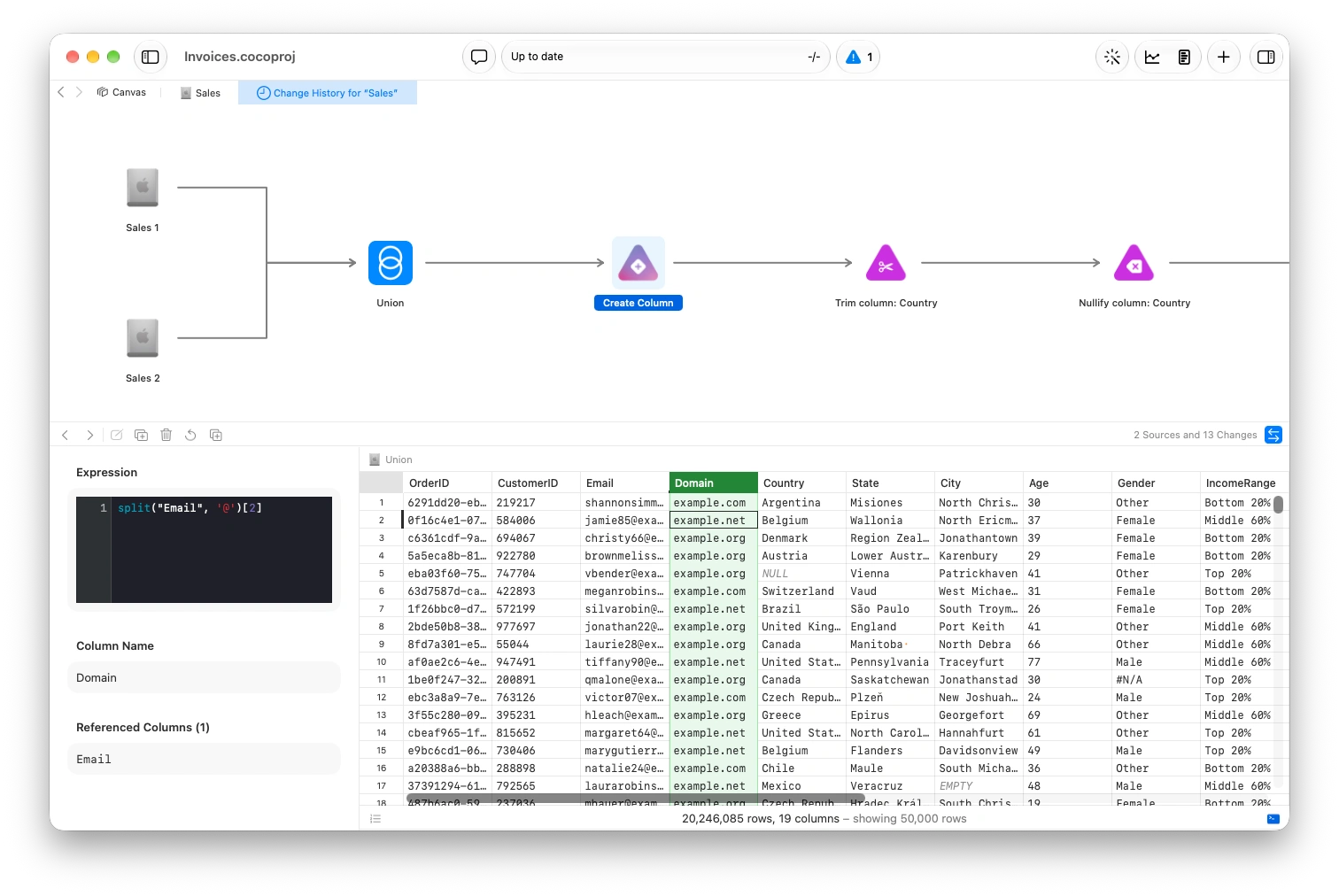Image resolution: width=1339 pixels, height=896 pixels.
Task: Click into the Expression code editor
Action: click(205, 550)
